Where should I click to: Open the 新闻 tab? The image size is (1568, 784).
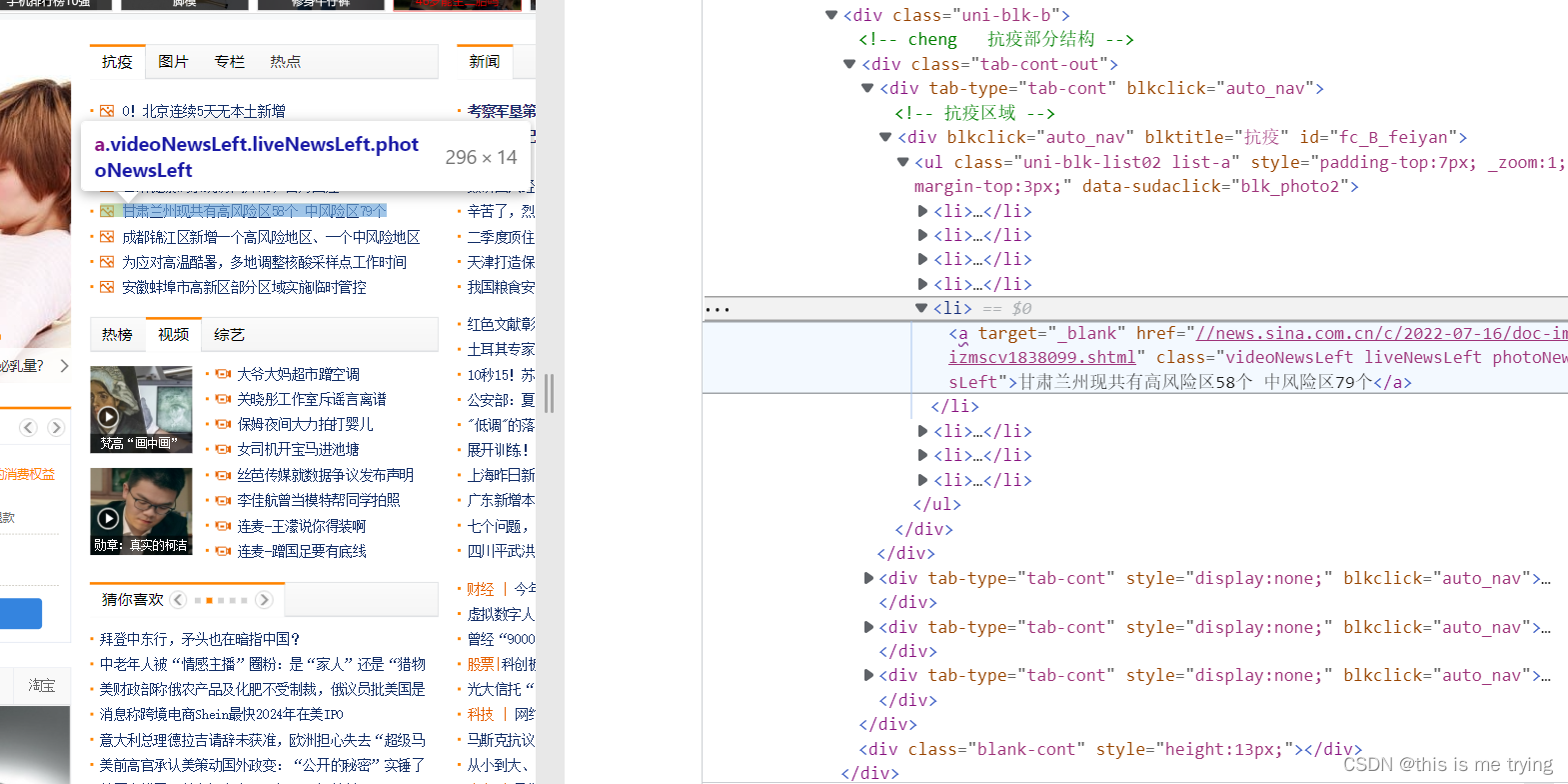tap(485, 62)
